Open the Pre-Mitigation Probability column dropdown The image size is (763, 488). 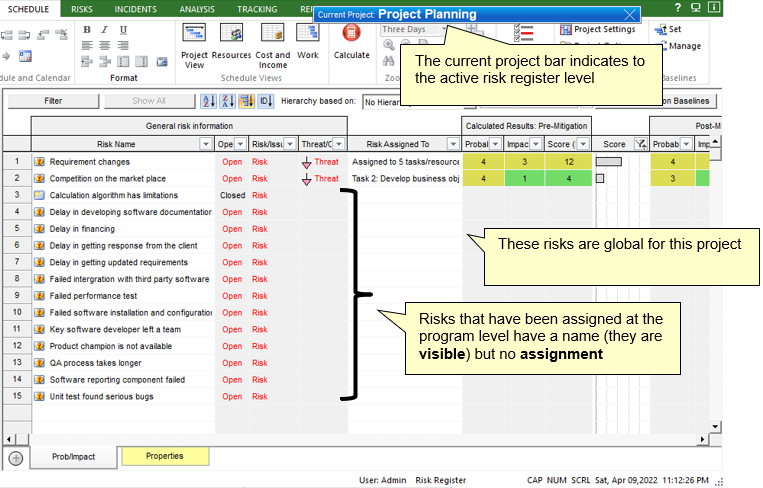(x=495, y=144)
